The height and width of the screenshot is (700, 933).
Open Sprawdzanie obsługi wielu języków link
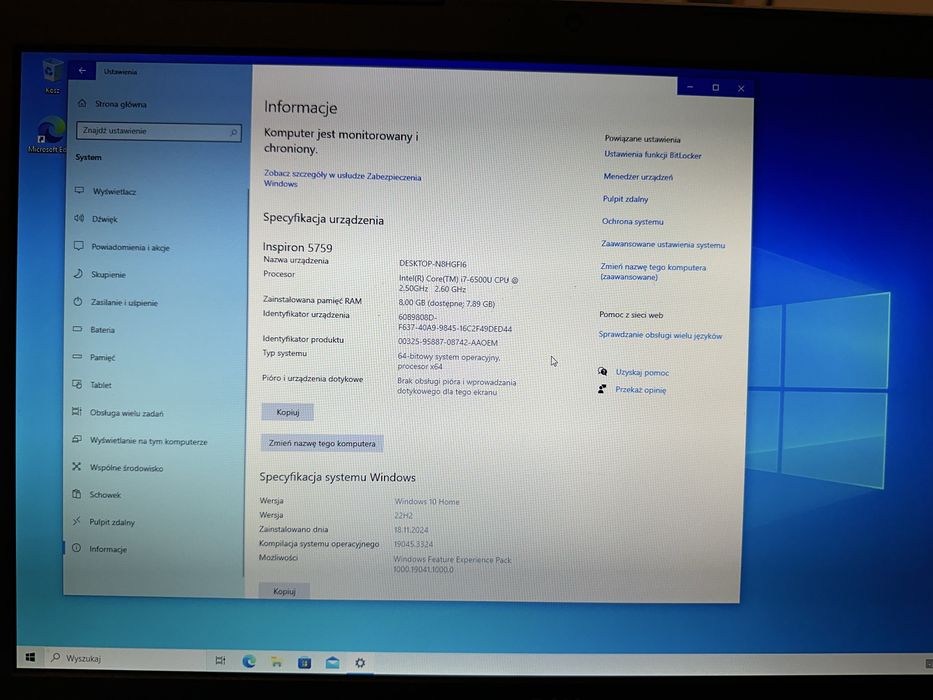click(660, 335)
